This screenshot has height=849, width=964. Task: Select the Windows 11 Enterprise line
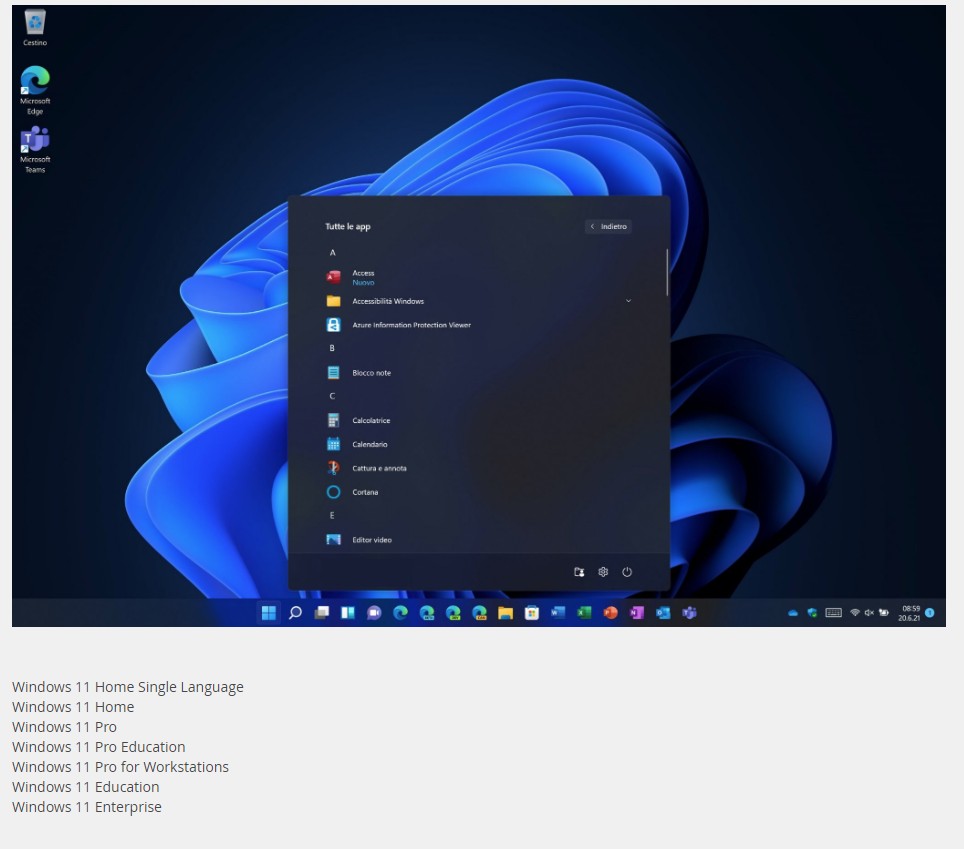point(87,807)
